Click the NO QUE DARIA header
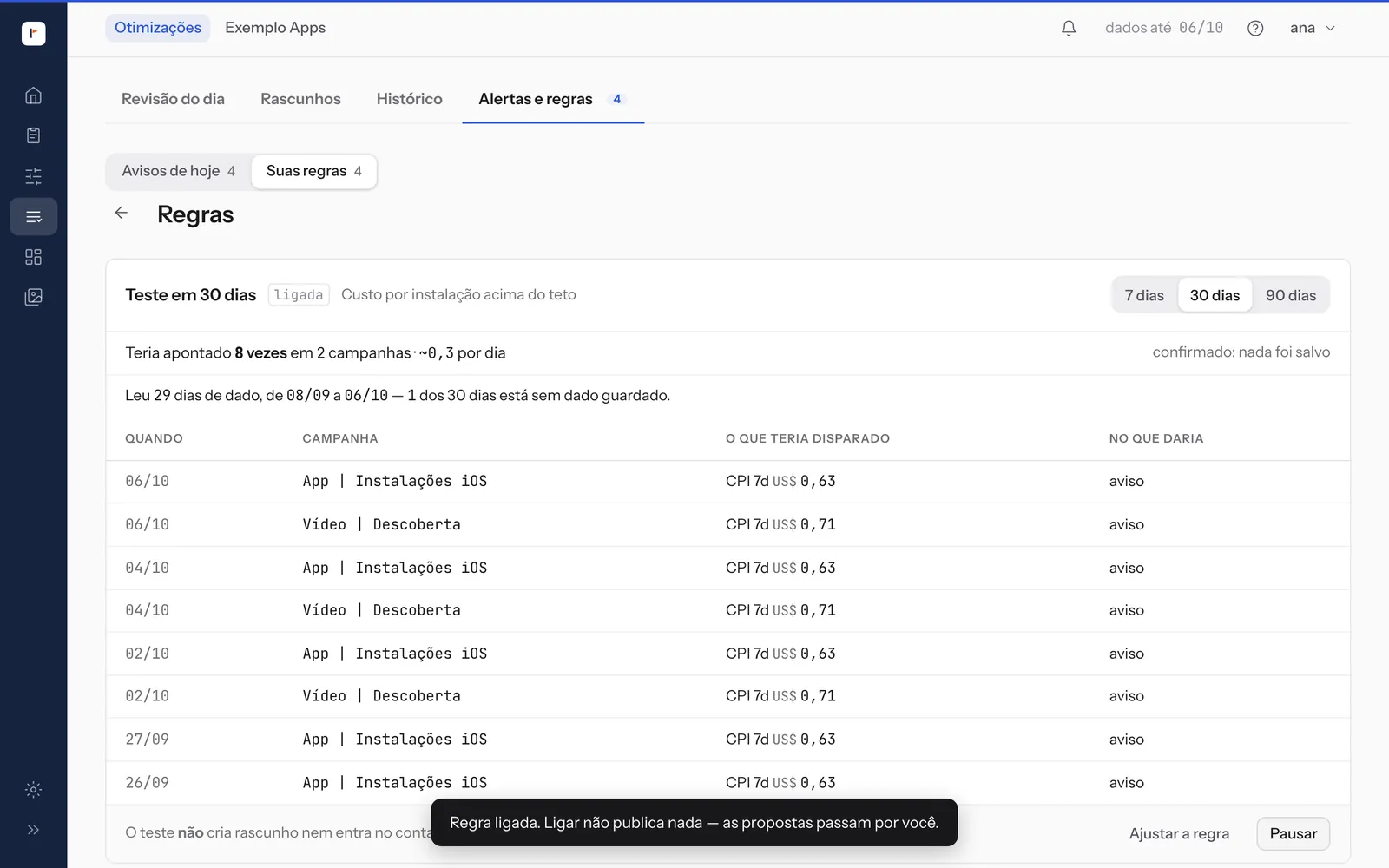The height and width of the screenshot is (868, 1389). pyautogui.click(x=1156, y=438)
